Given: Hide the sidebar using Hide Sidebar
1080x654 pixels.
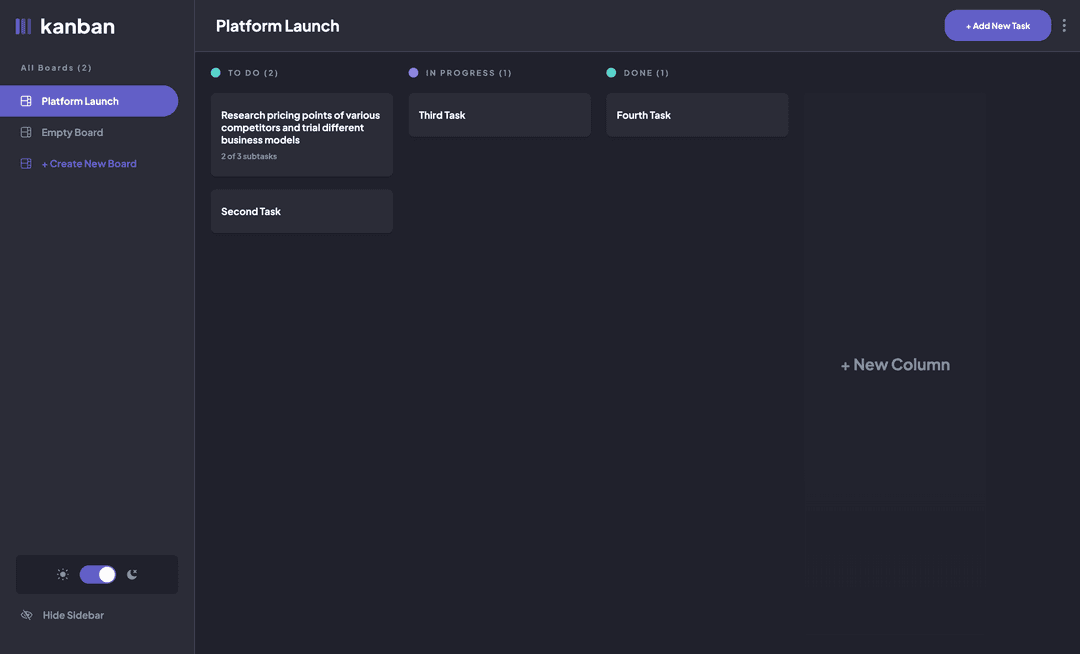Looking at the screenshot, I should (x=73, y=615).
